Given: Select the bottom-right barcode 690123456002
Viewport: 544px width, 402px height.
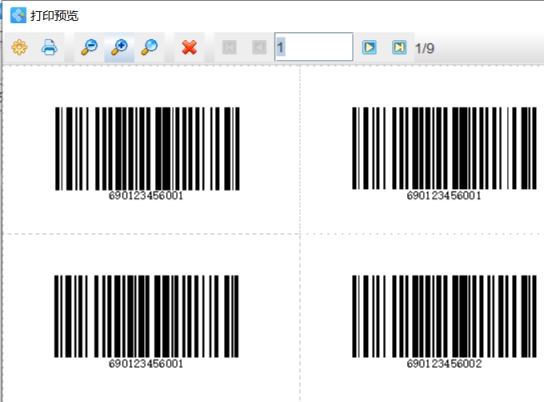Looking at the screenshot, I should coord(444,322).
